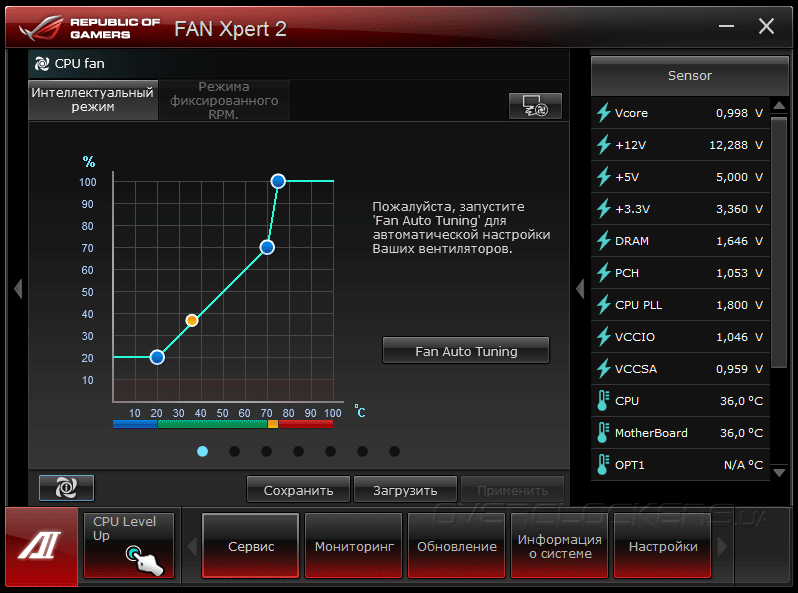This screenshot has height=593, width=798.
Task: Open the Обновление menu
Action: (457, 546)
